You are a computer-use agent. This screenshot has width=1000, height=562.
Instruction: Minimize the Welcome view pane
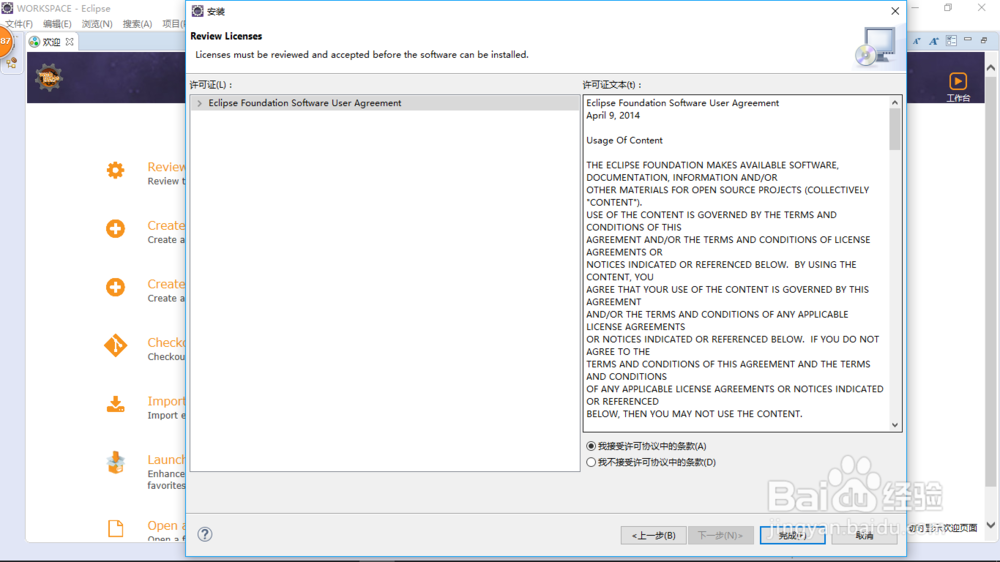[x=968, y=40]
